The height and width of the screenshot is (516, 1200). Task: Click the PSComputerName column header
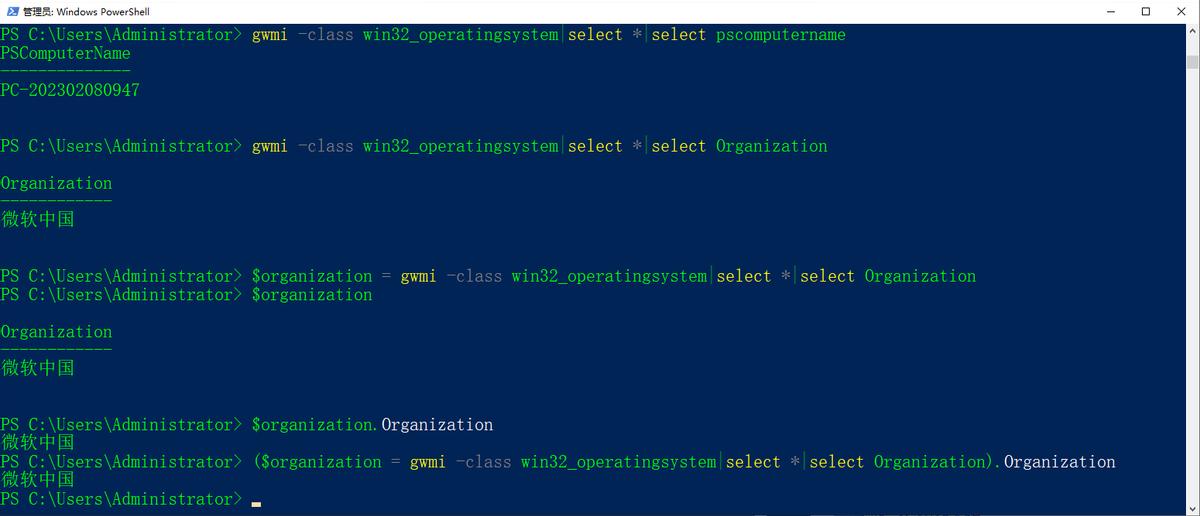pos(66,53)
